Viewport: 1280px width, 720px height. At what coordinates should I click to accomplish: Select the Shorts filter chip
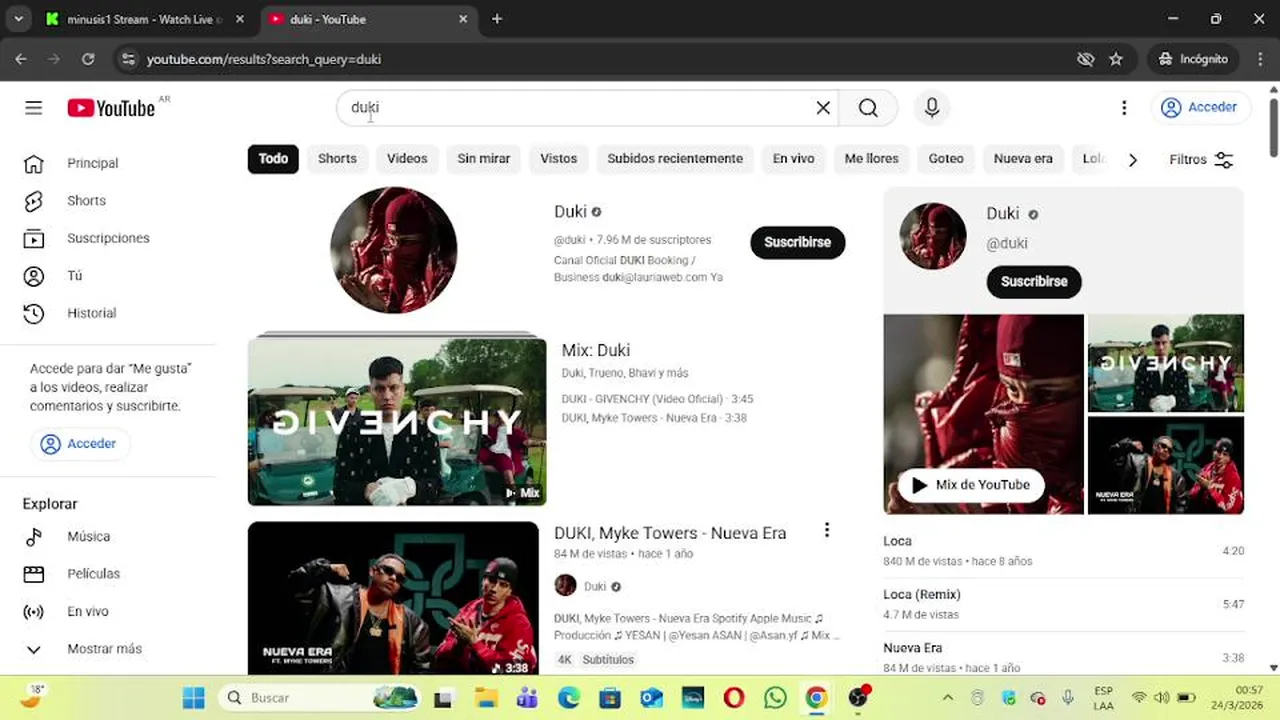tap(337, 159)
